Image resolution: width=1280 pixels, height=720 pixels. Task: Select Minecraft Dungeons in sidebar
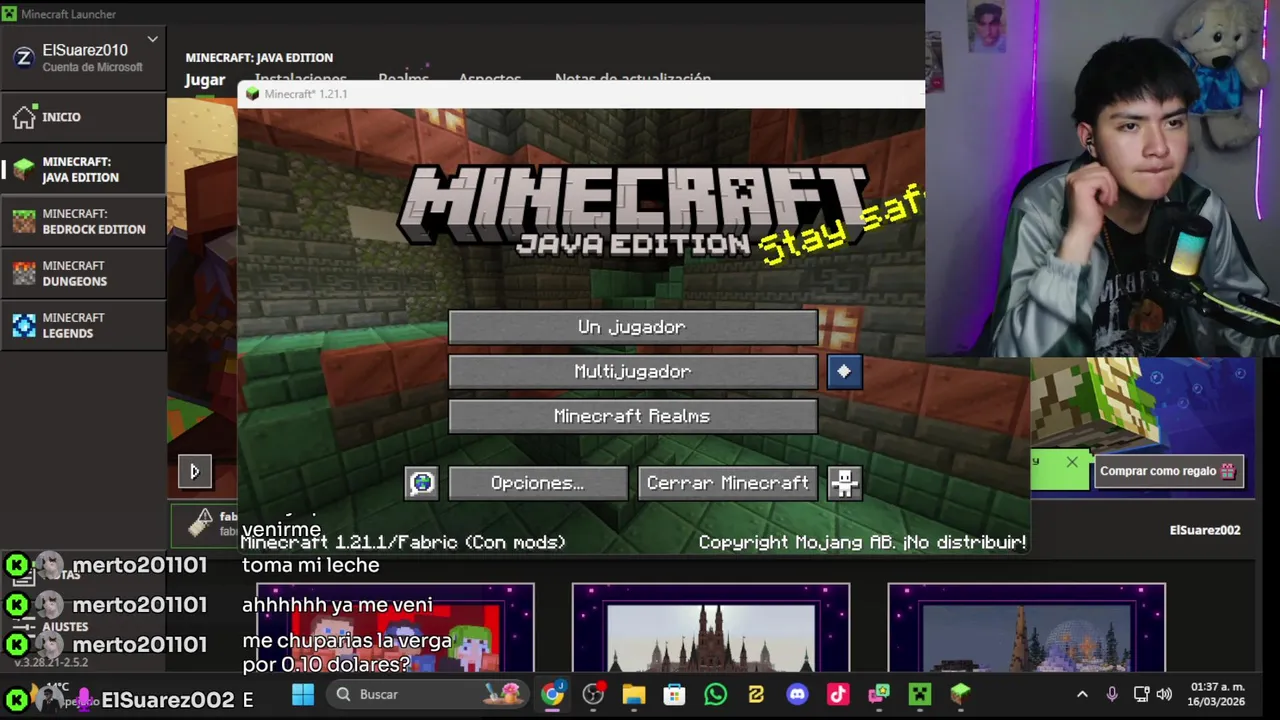(83, 273)
